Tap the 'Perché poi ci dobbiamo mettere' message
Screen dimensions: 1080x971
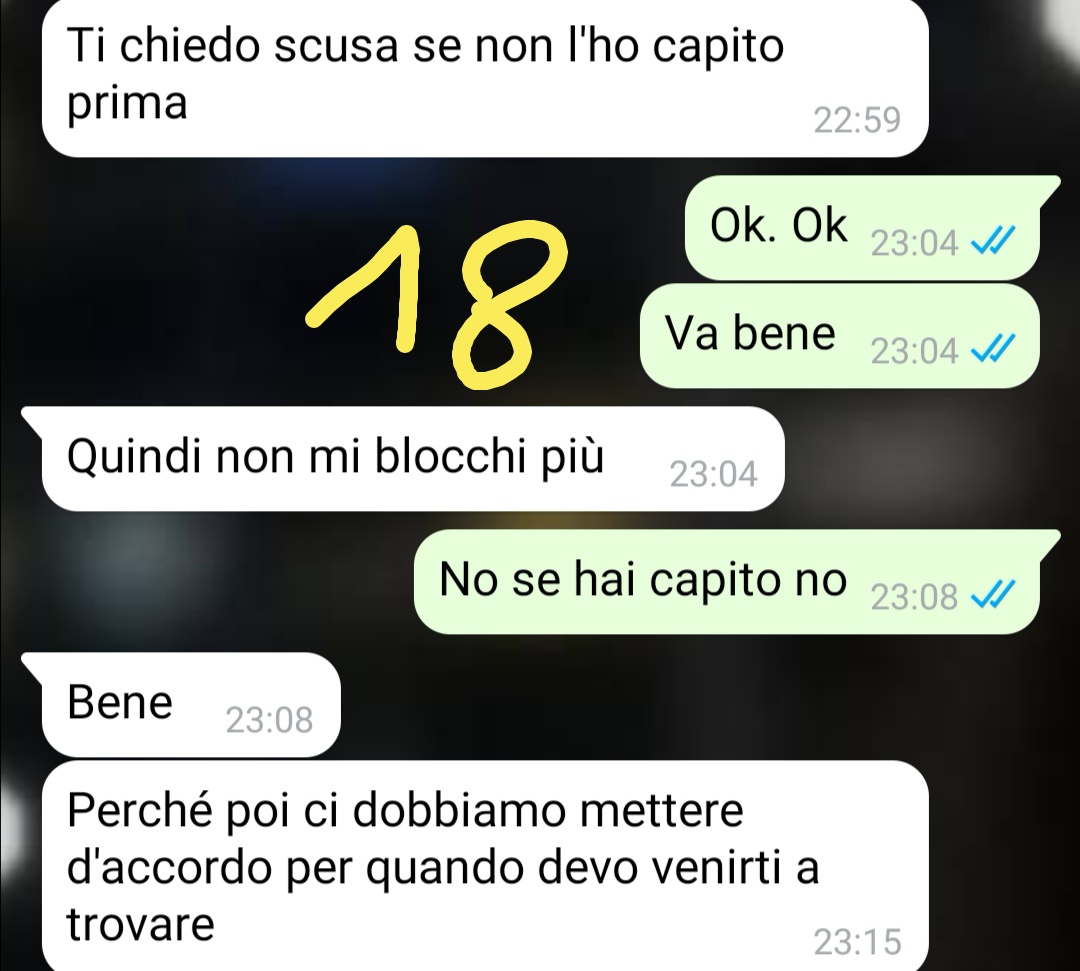point(485,866)
